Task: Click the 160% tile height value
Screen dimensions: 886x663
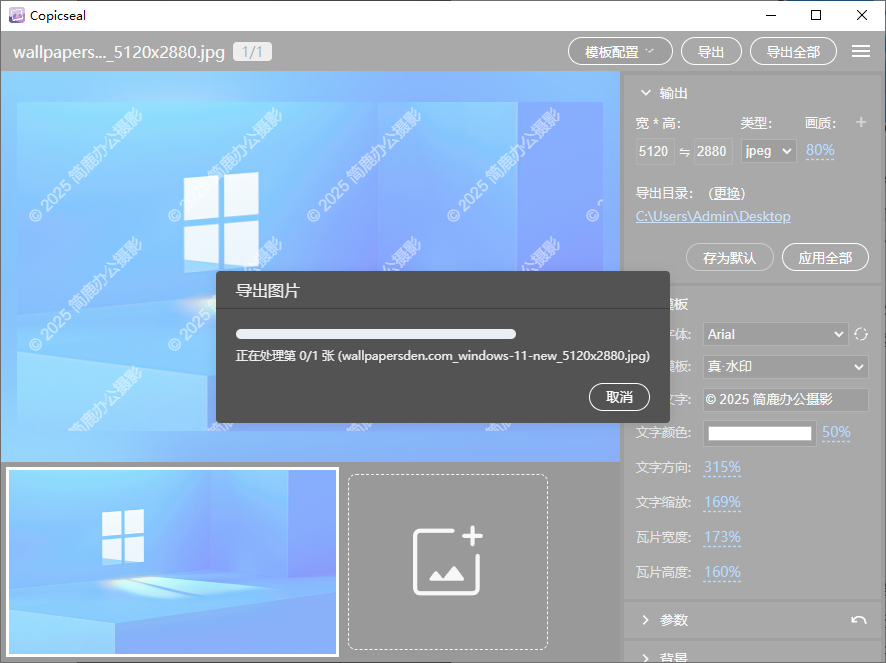Action: pos(722,572)
